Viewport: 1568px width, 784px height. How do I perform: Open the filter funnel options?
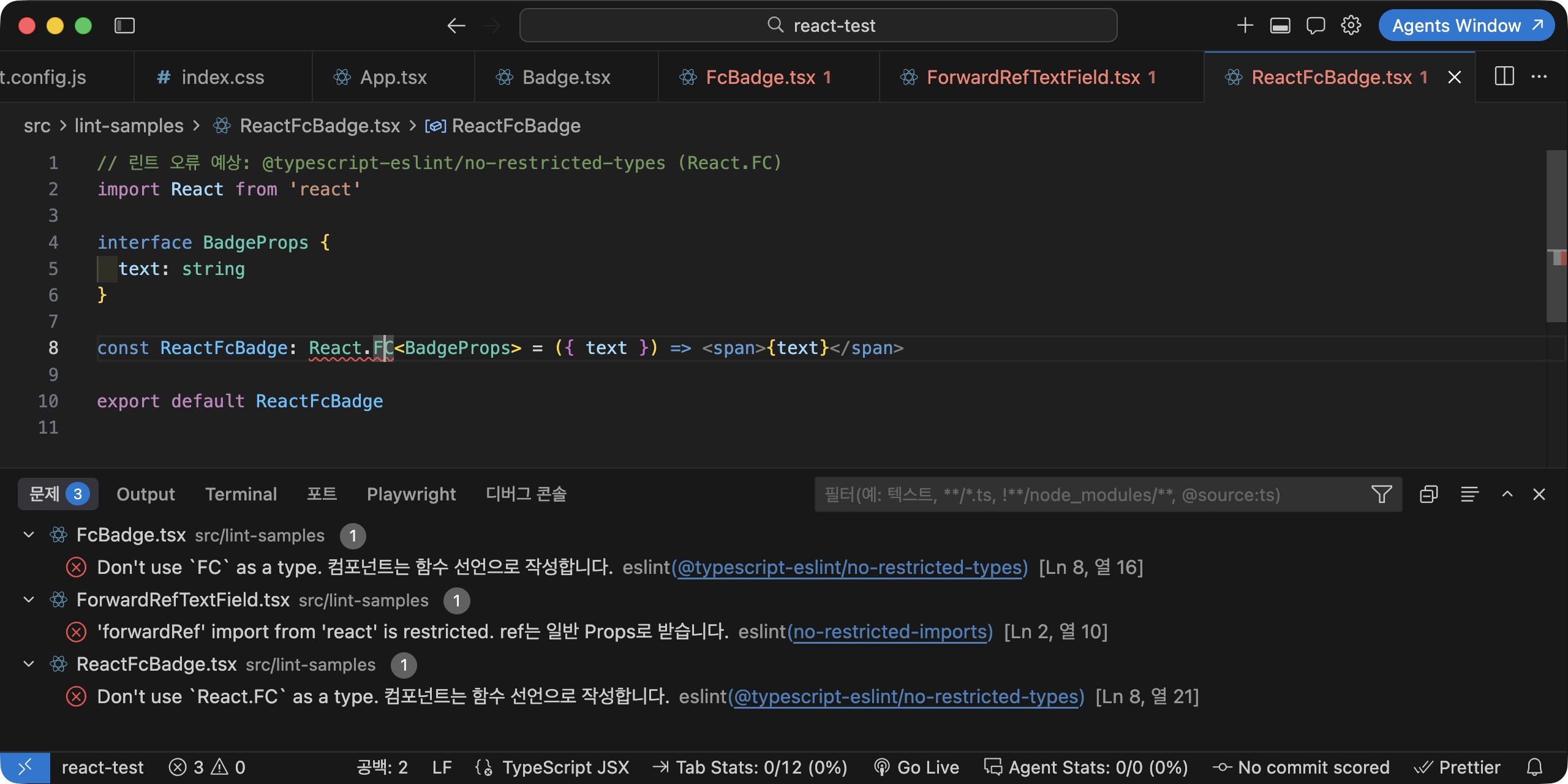pos(1382,494)
